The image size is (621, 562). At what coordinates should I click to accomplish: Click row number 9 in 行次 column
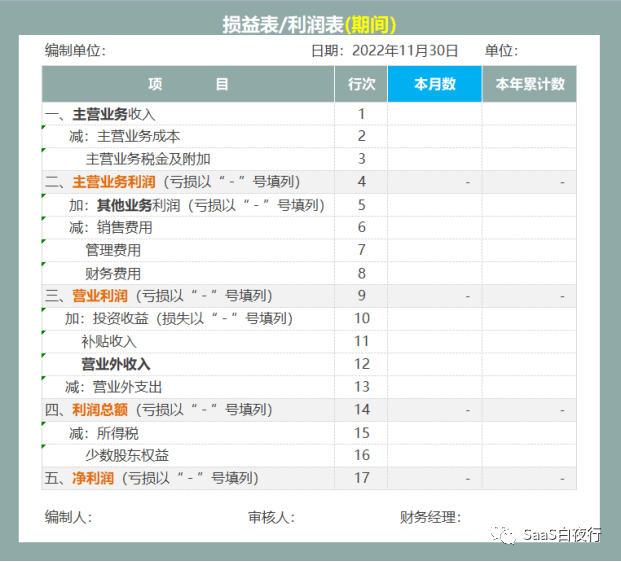361,295
